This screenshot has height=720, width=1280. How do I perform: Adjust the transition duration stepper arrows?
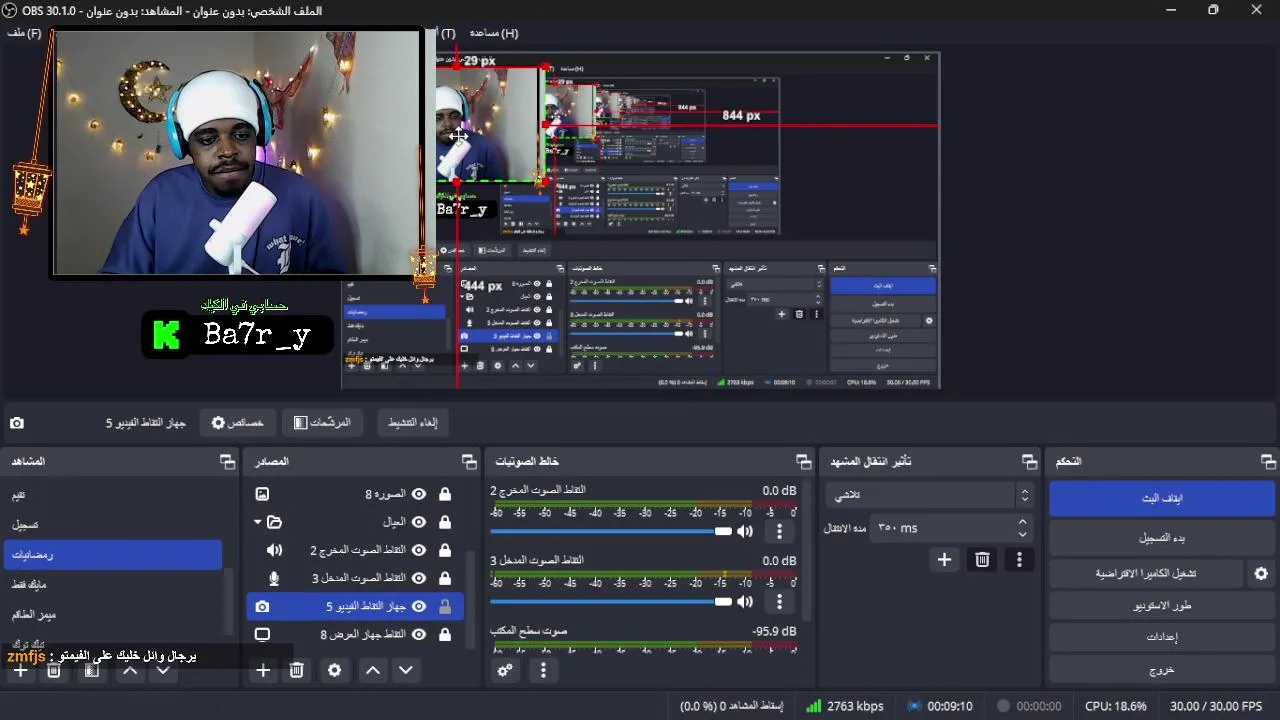point(1022,528)
